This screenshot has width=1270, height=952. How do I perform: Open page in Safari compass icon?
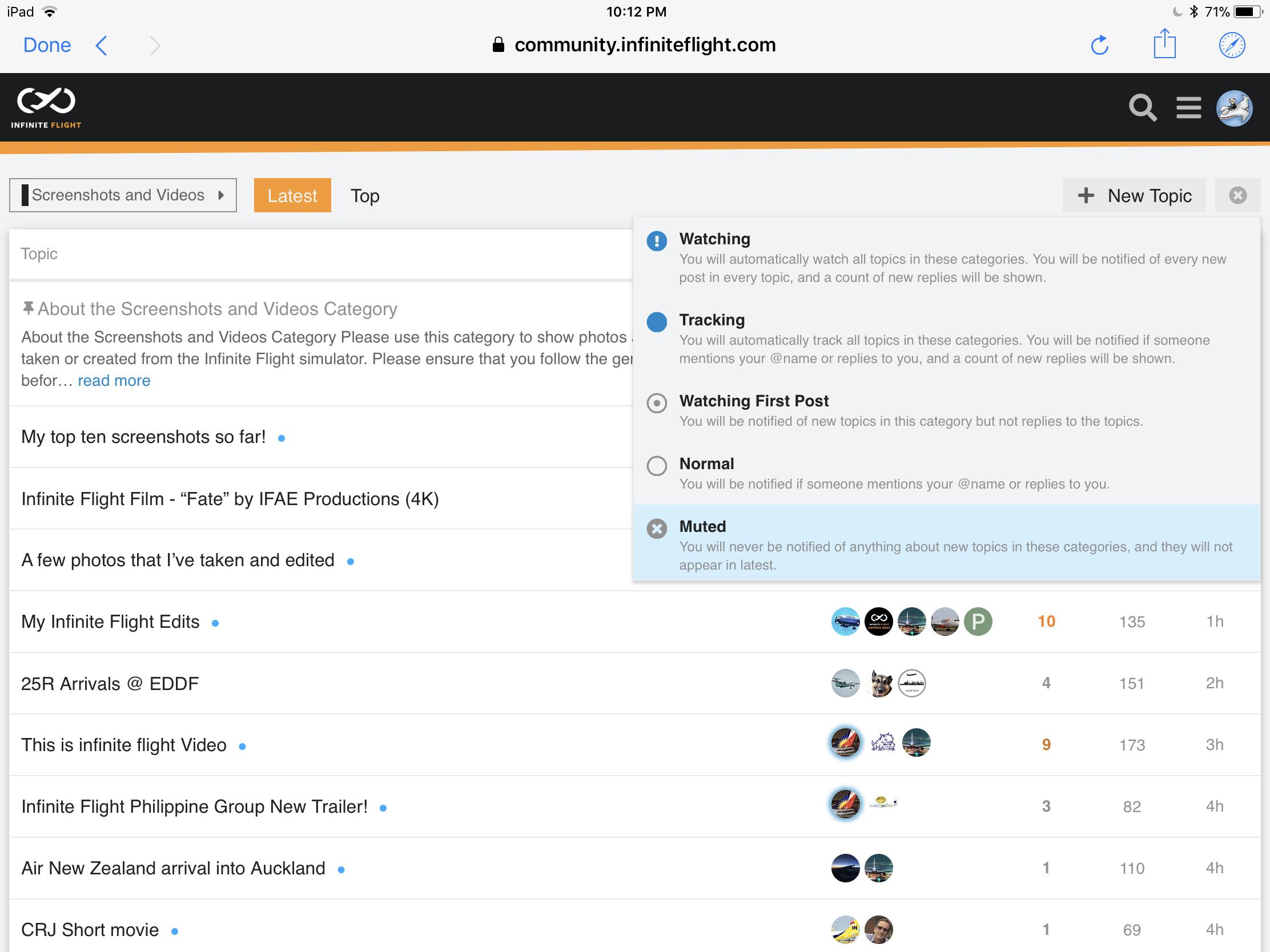pos(1232,45)
